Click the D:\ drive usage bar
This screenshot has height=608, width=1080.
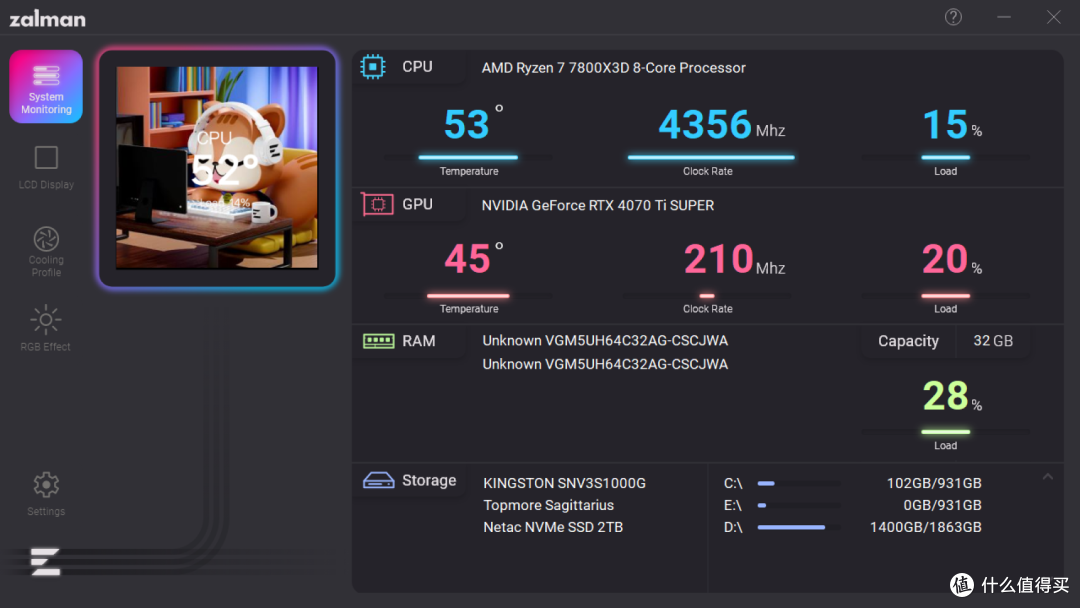799,527
